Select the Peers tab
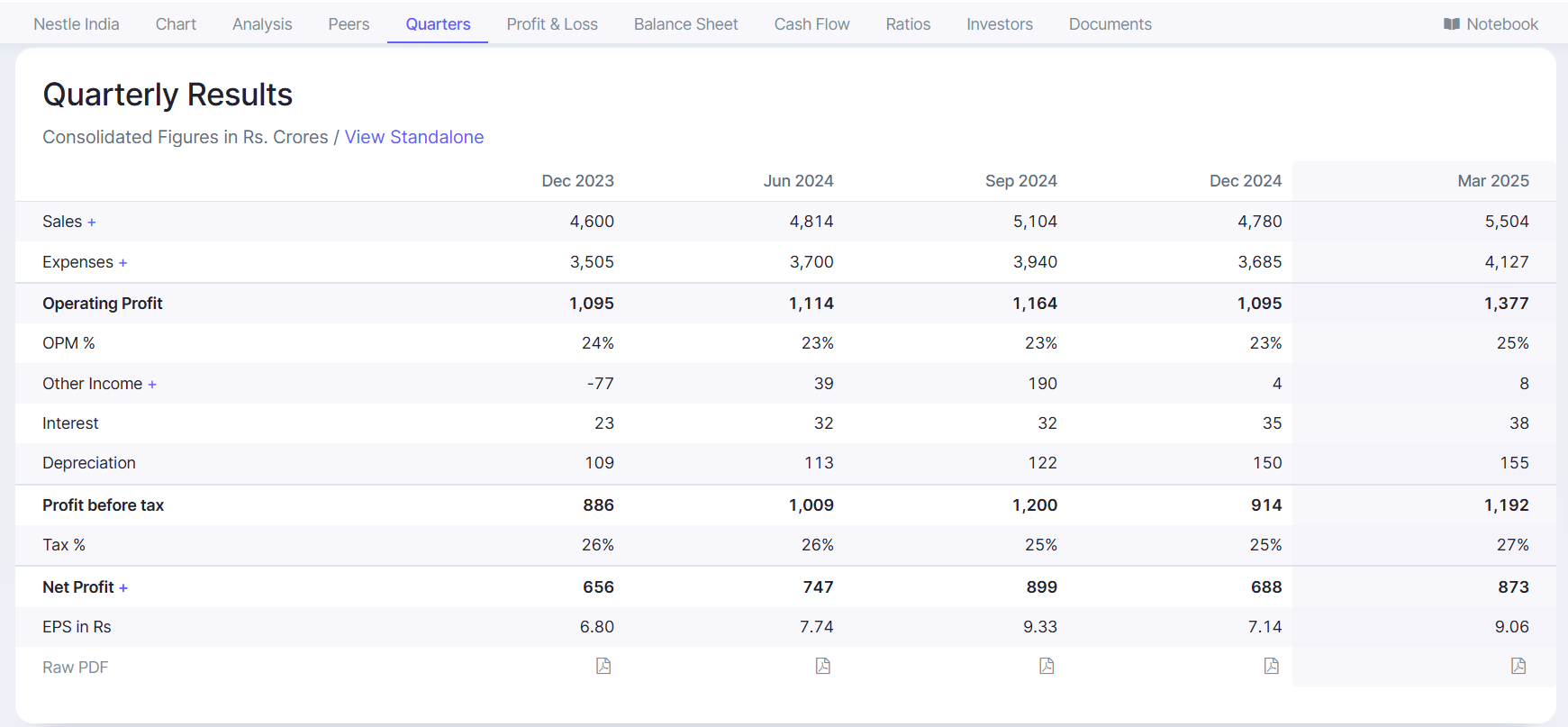 pyautogui.click(x=349, y=24)
